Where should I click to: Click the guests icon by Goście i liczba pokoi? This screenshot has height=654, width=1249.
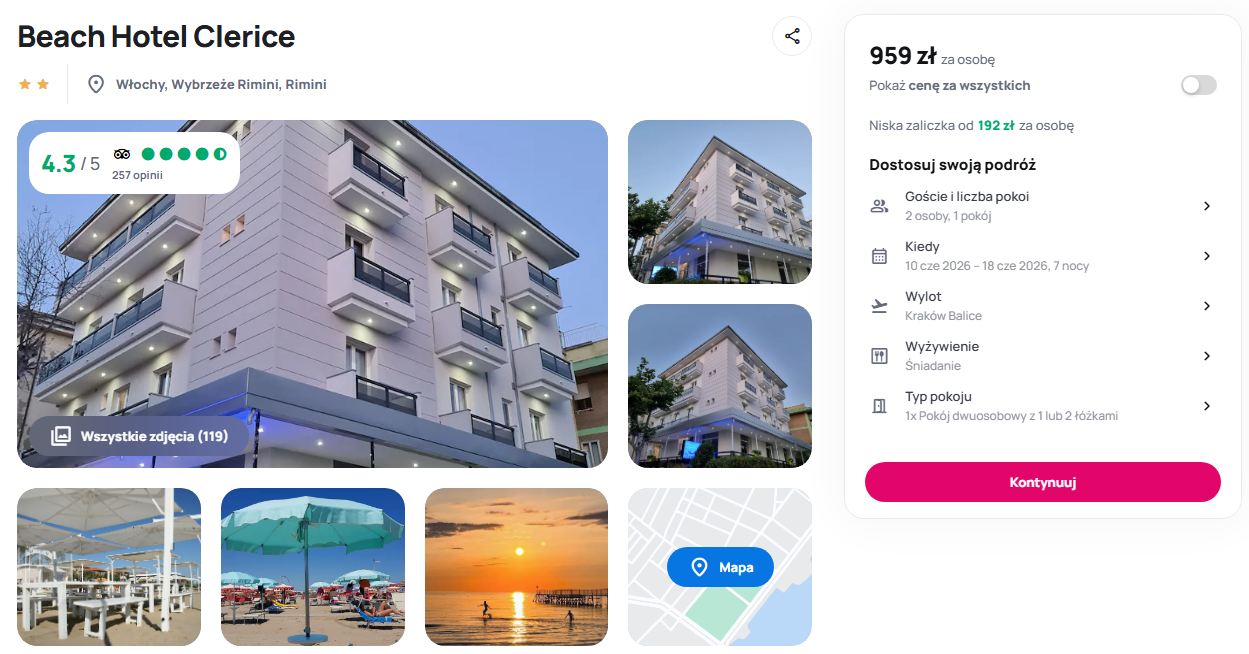(x=879, y=206)
